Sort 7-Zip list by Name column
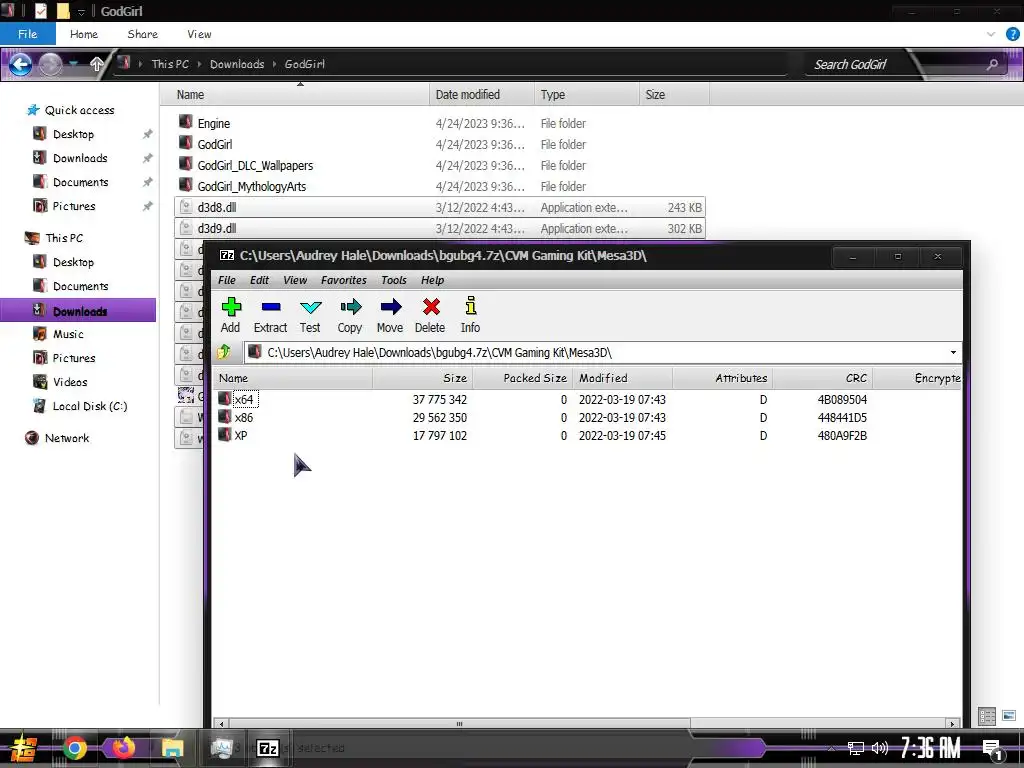 pyautogui.click(x=293, y=378)
